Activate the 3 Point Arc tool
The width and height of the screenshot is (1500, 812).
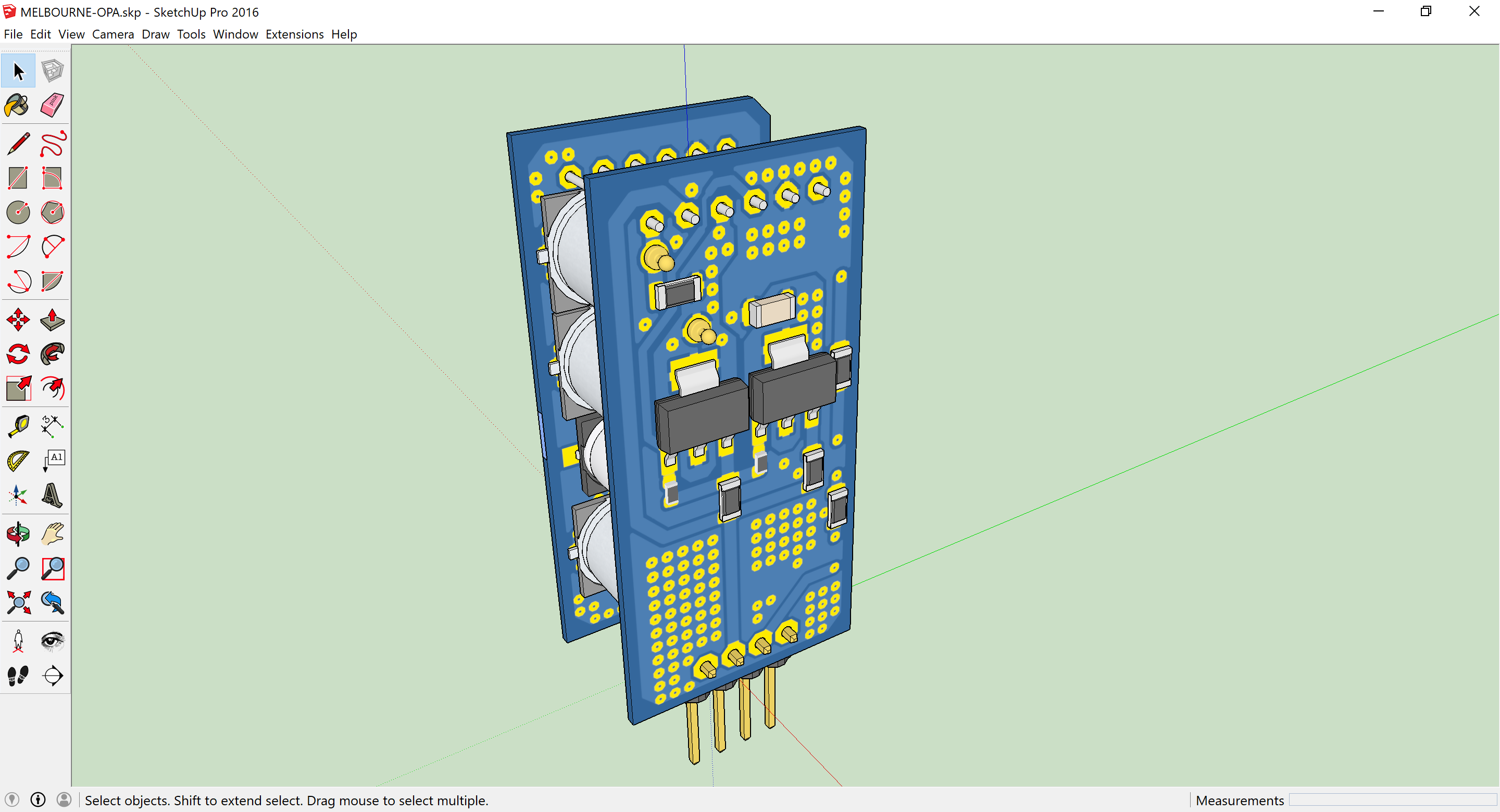(x=18, y=281)
